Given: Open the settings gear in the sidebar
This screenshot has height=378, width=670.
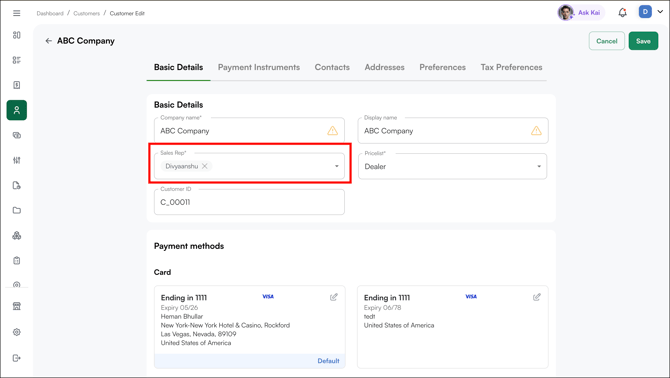Looking at the screenshot, I should pyautogui.click(x=17, y=332).
